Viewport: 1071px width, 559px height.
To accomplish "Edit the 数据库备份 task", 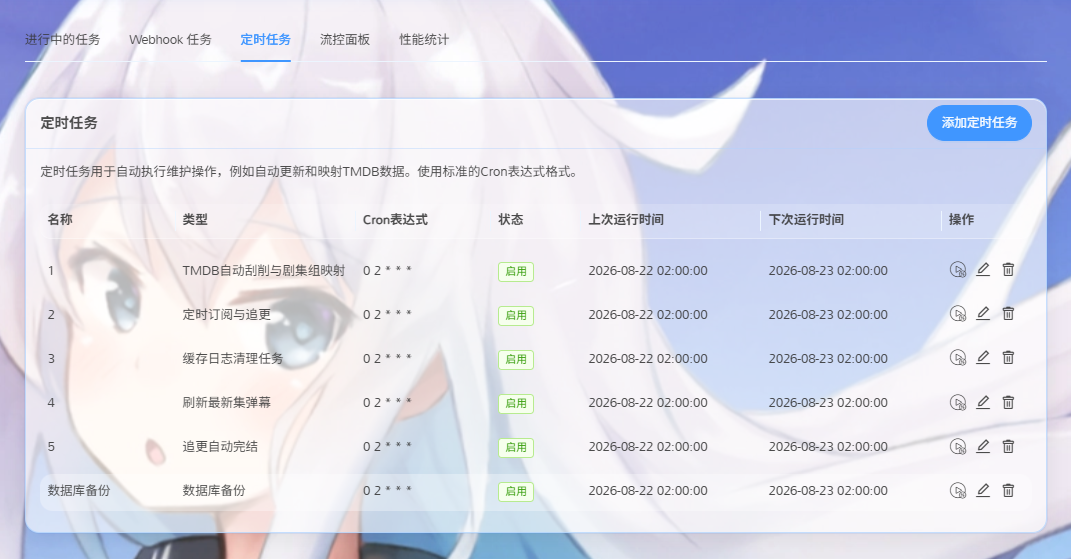I will (983, 490).
